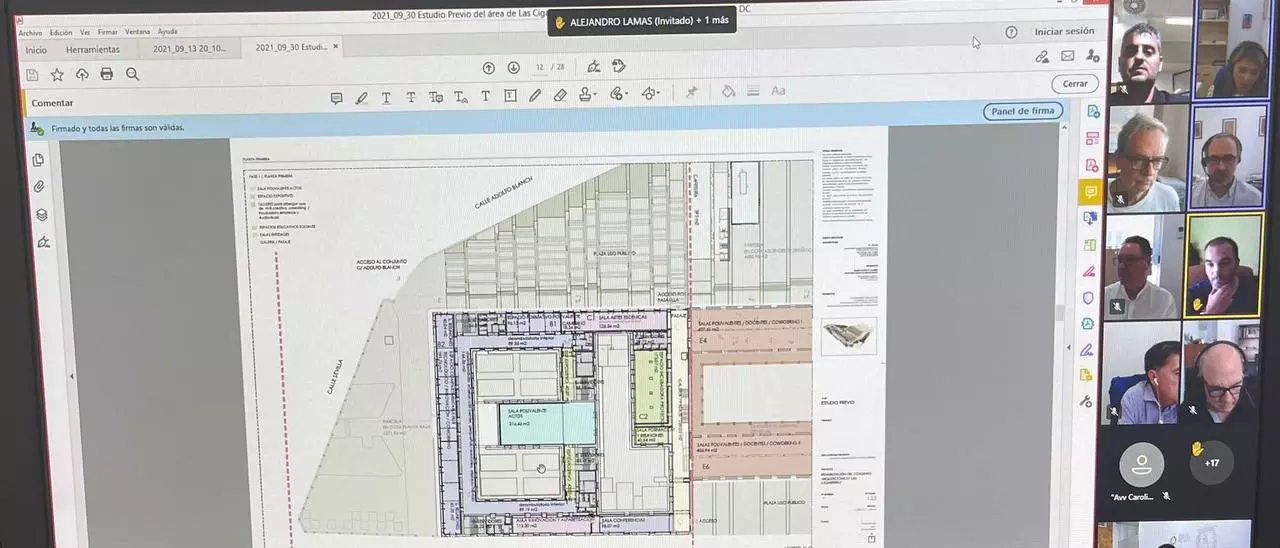Viewport: 1280px width, 548px height.
Task: Go to the previous page using the up arrow
Action: click(x=488, y=67)
